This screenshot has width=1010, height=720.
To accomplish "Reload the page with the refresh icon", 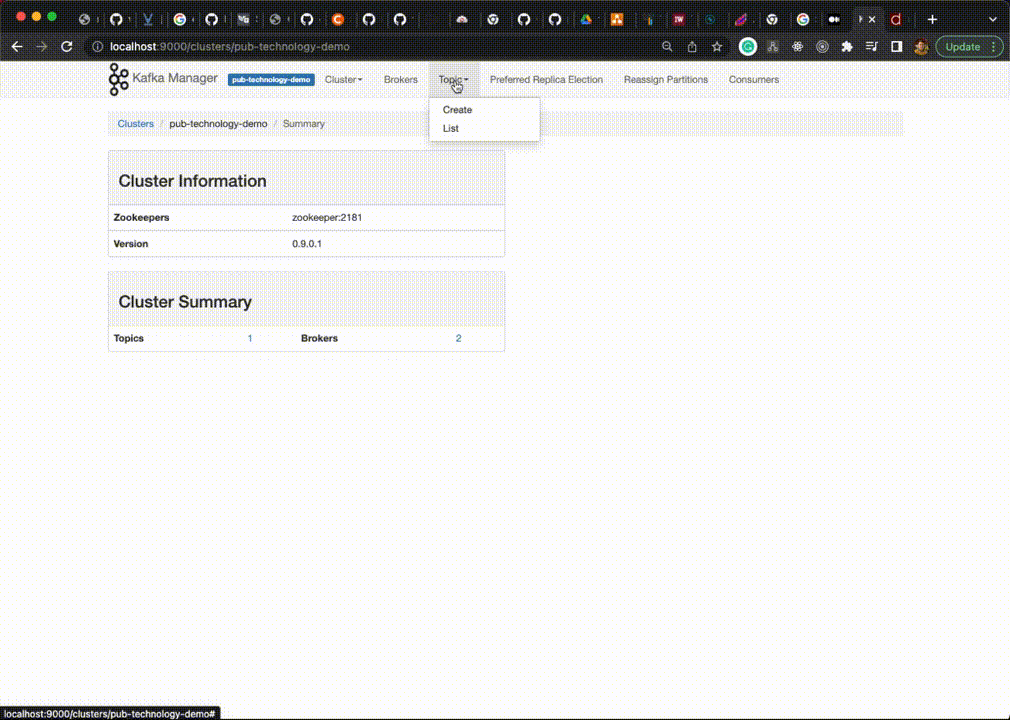I will (66, 46).
